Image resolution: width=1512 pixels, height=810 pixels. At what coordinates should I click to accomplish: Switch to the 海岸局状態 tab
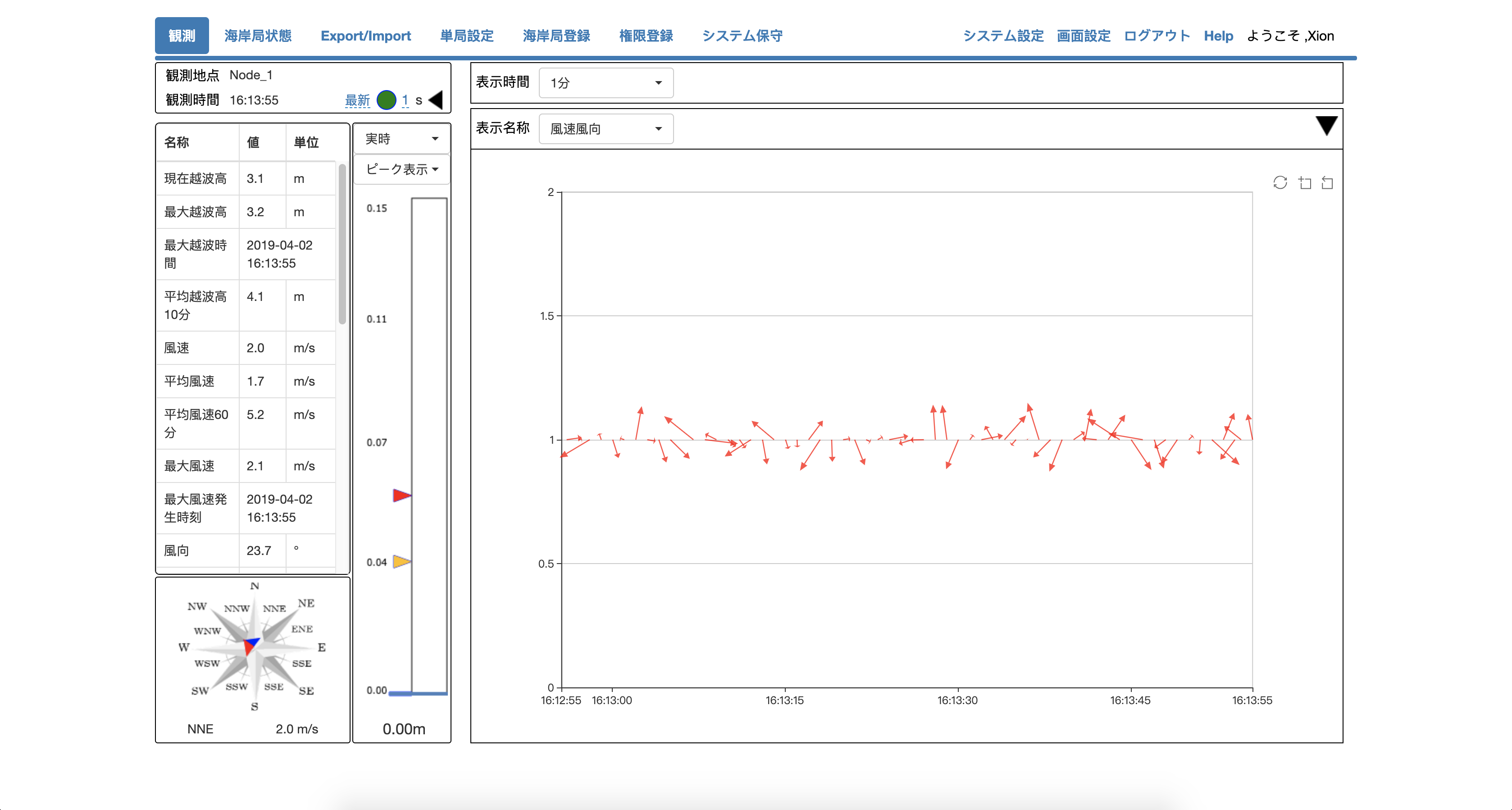(x=258, y=36)
